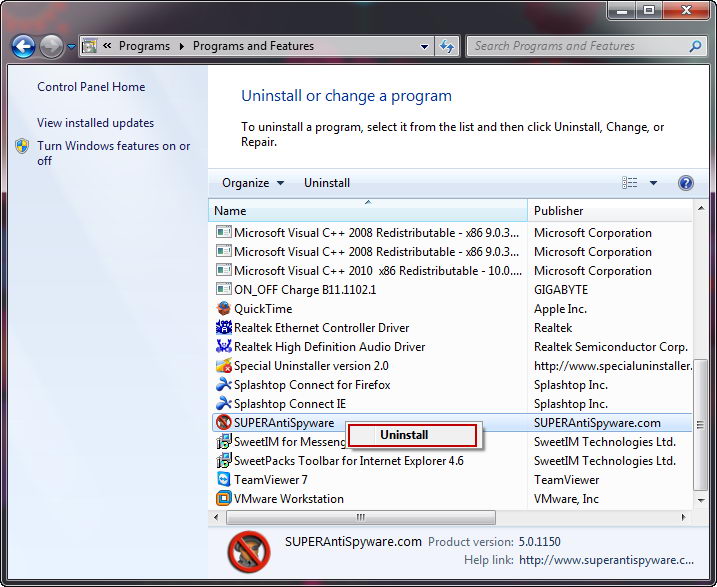This screenshot has height=587, width=717.
Task: Click the SUPERAntiSpyware list icon
Action: [223, 422]
